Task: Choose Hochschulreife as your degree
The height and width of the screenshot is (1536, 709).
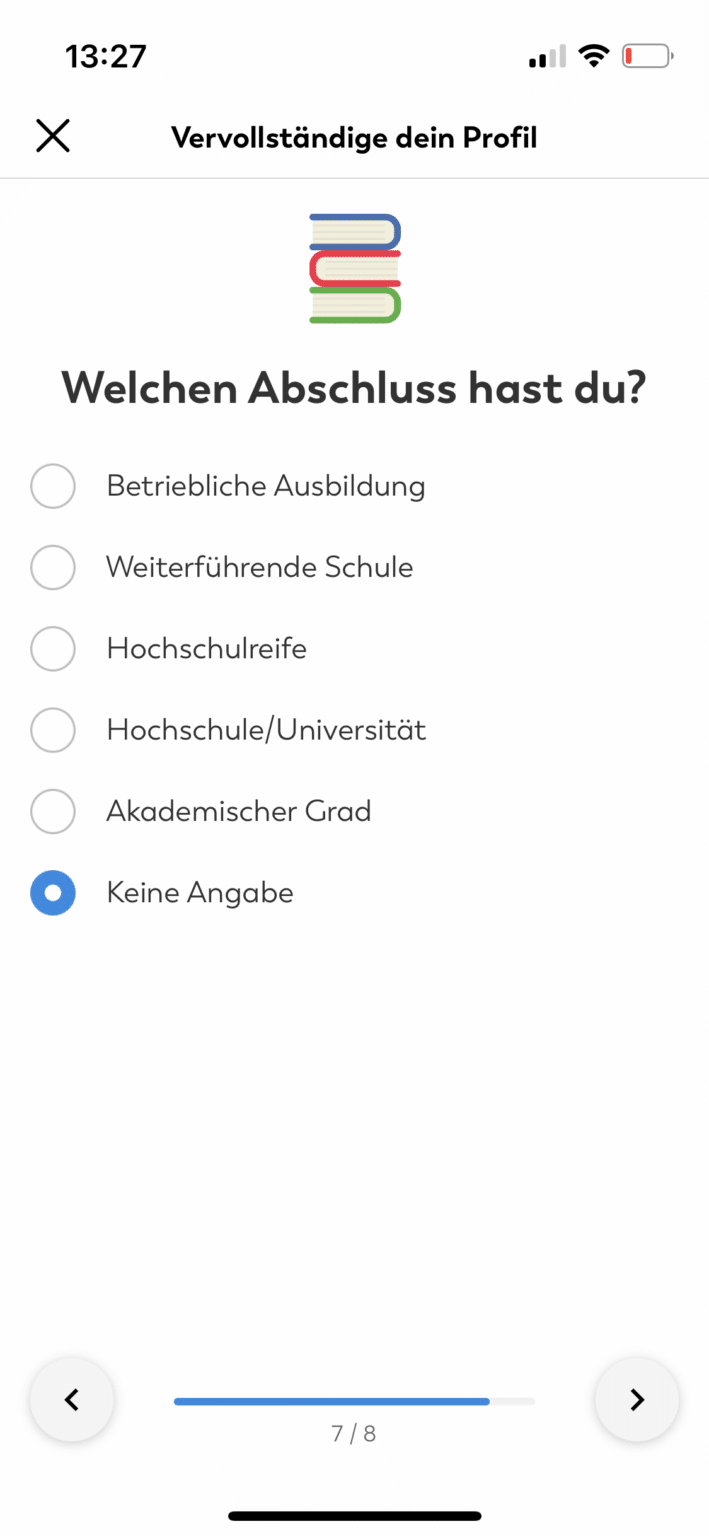Action: coord(52,648)
